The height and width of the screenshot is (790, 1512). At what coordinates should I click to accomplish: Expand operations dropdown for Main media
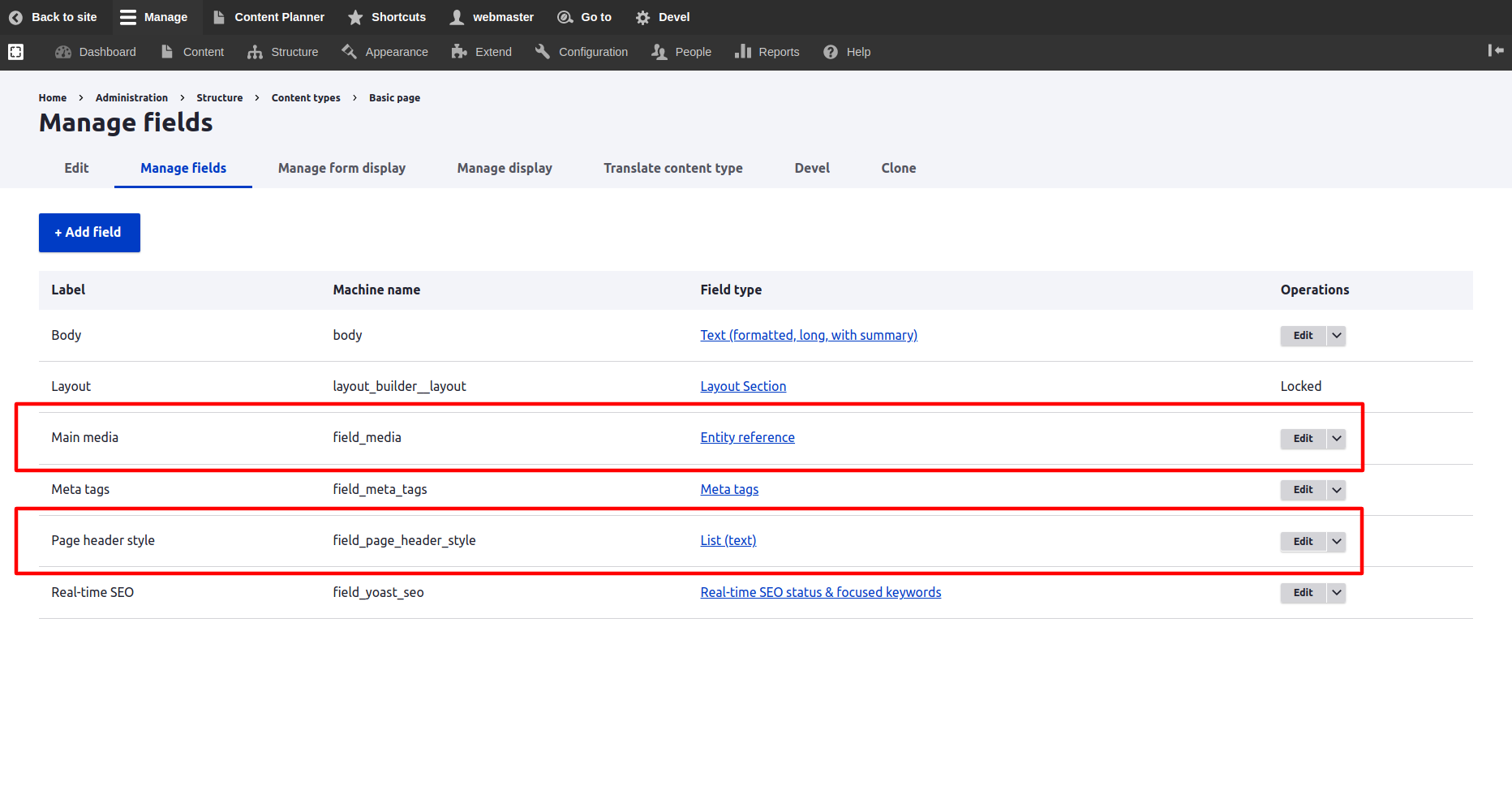tap(1336, 439)
